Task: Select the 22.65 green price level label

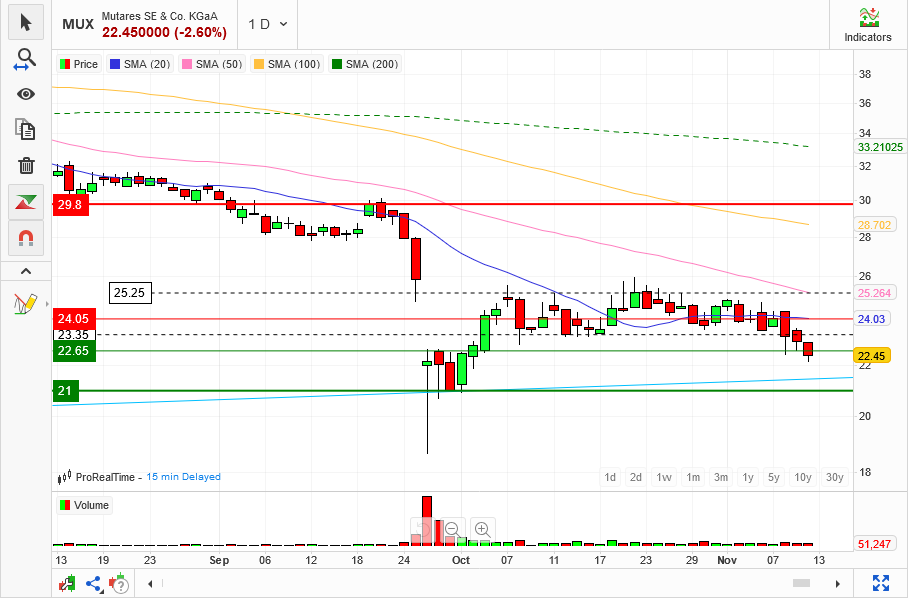Action: click(x=73, y=351)
